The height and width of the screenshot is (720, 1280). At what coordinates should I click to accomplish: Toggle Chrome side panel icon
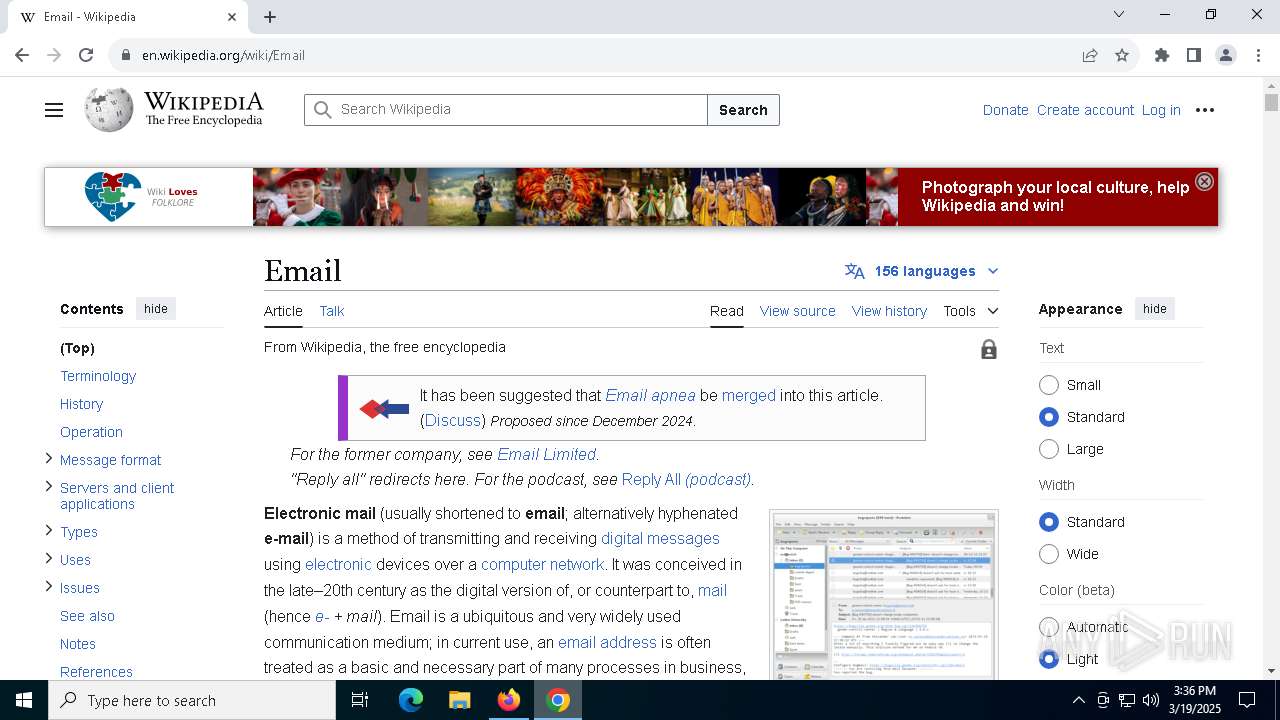[1194, 55]
